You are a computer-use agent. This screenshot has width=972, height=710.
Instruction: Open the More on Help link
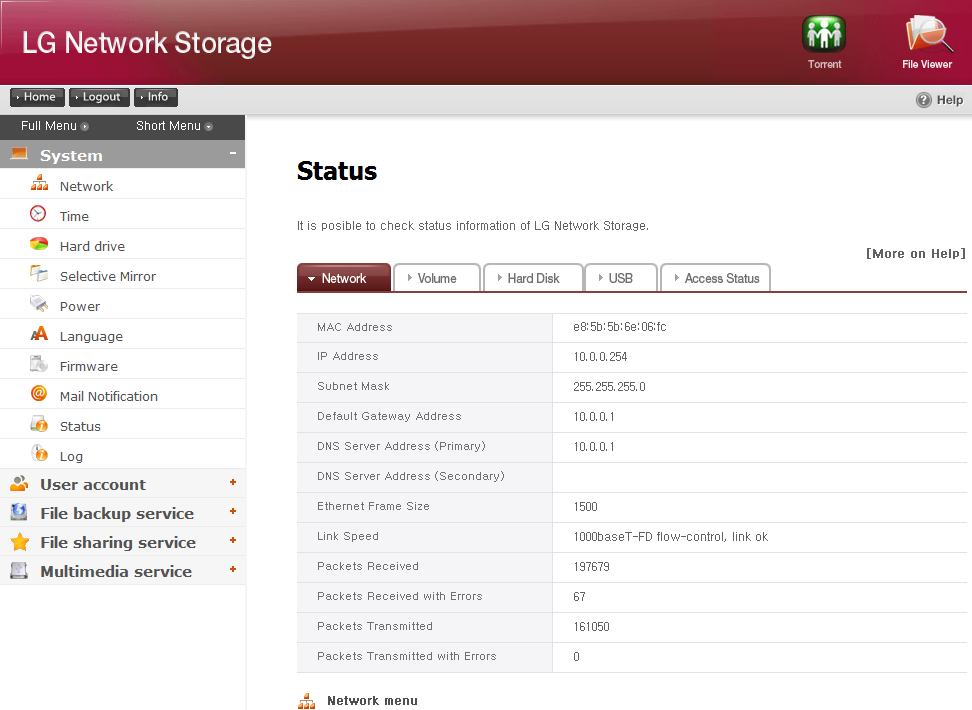click(916, 254)
